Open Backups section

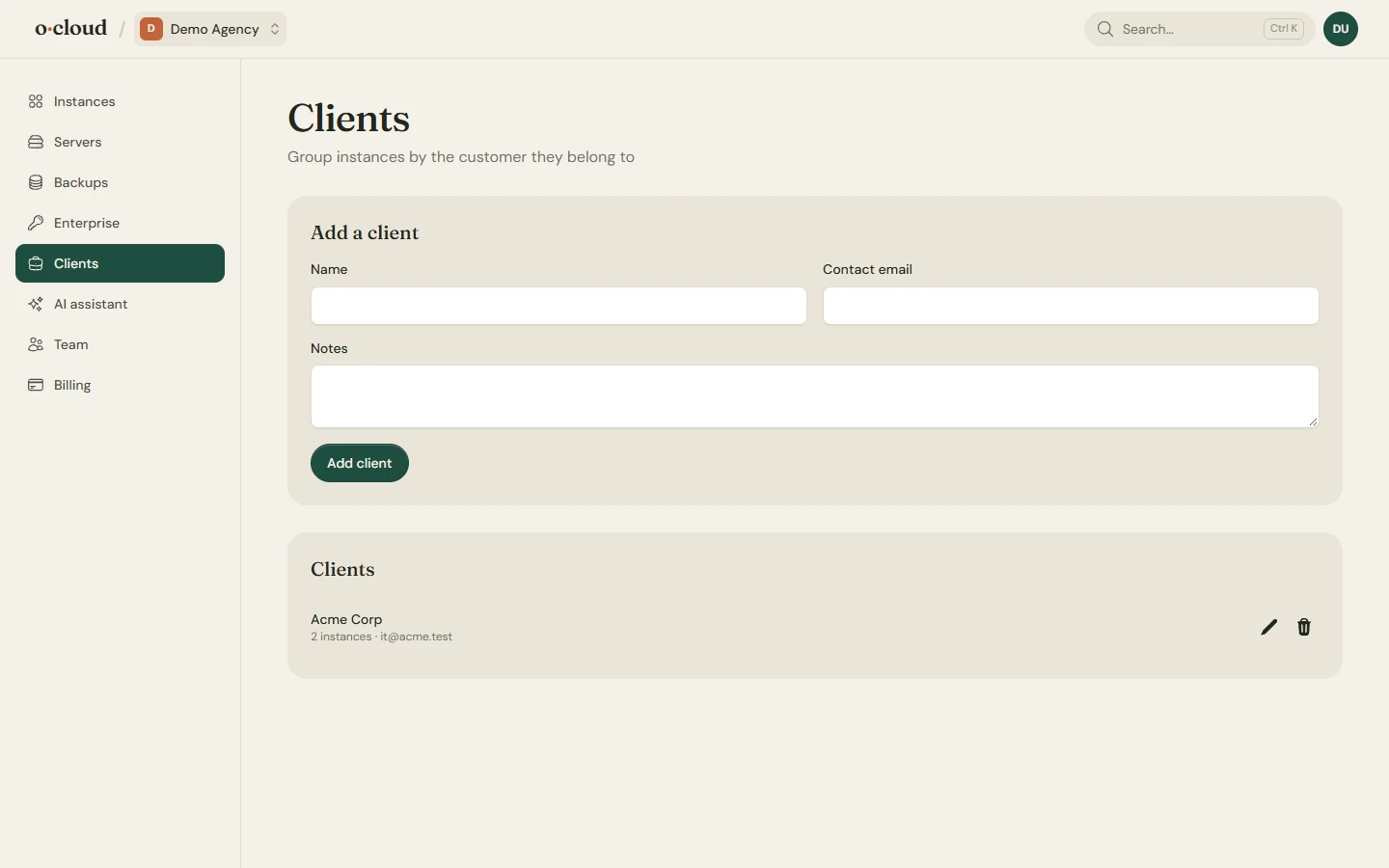pyautogui.click(x=120, y=182)
